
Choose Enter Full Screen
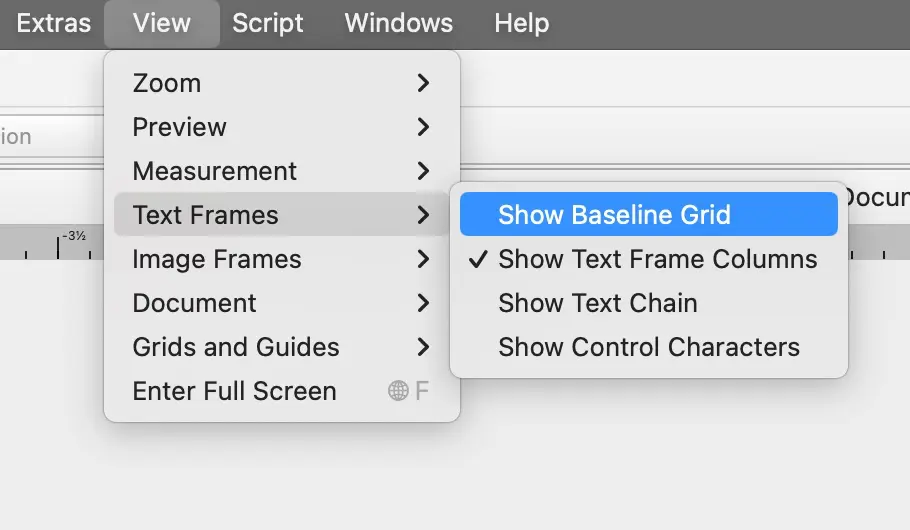pos(234,391)
